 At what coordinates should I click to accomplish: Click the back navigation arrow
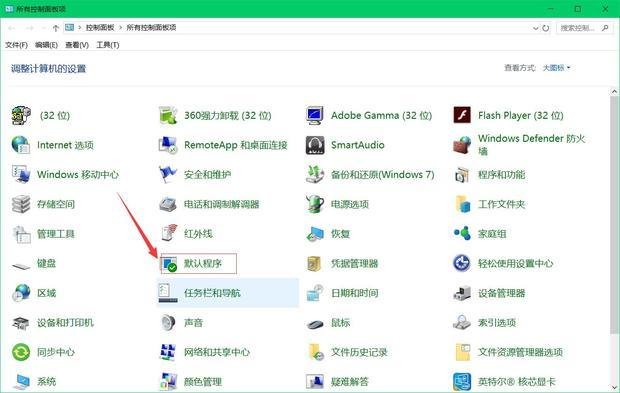click(11, 28)
